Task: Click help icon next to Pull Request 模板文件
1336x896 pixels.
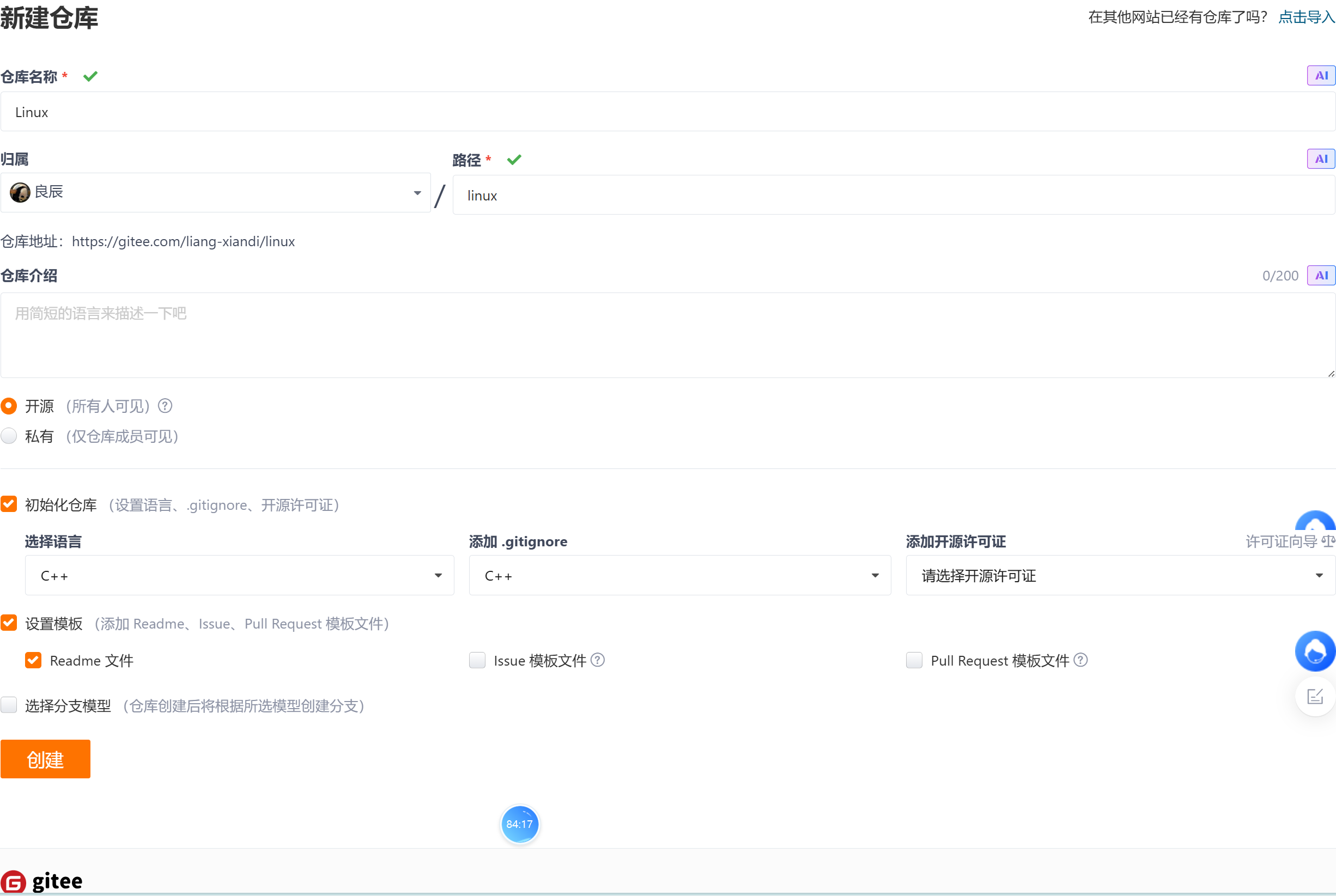Action: (x=1080, y=660)
